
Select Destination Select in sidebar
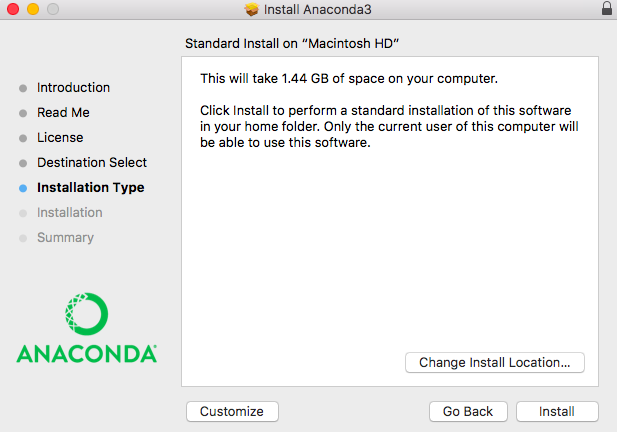point(92,163)
